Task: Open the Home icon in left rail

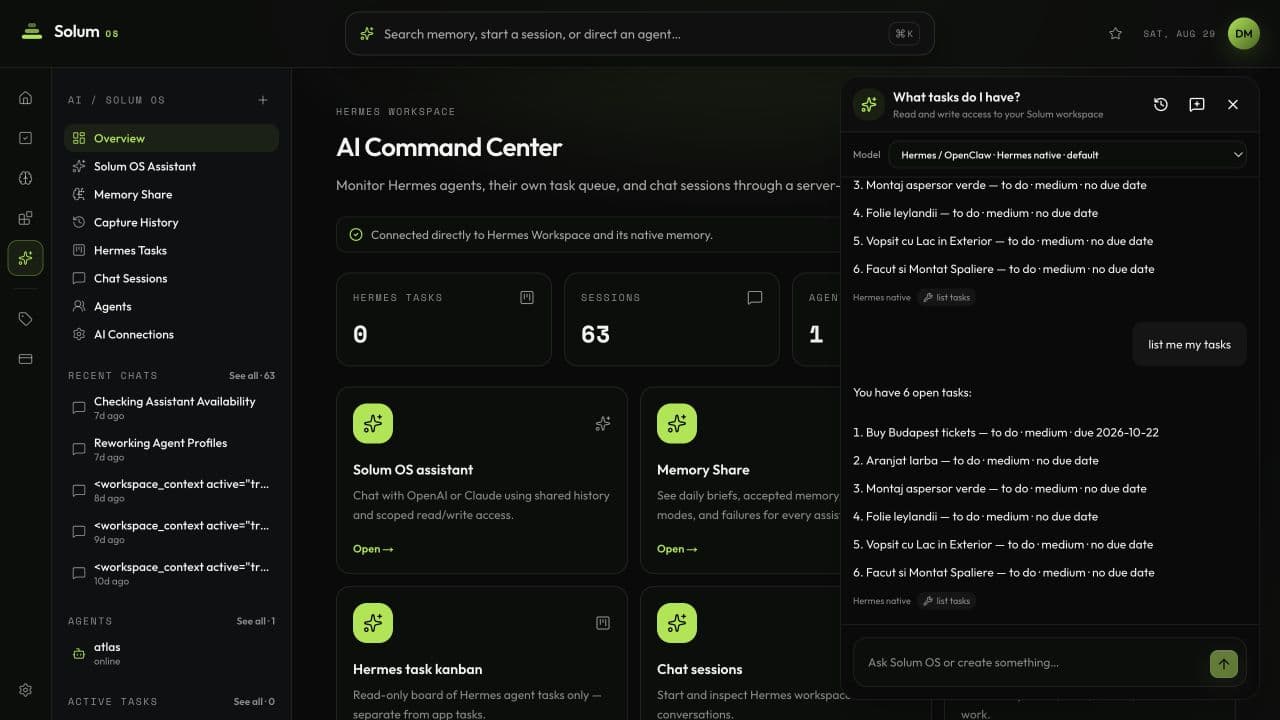Action: click(25, 98)
